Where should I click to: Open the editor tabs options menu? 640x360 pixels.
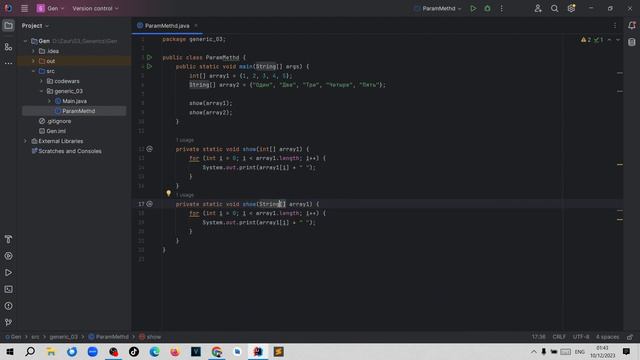(x=615, y=26)
